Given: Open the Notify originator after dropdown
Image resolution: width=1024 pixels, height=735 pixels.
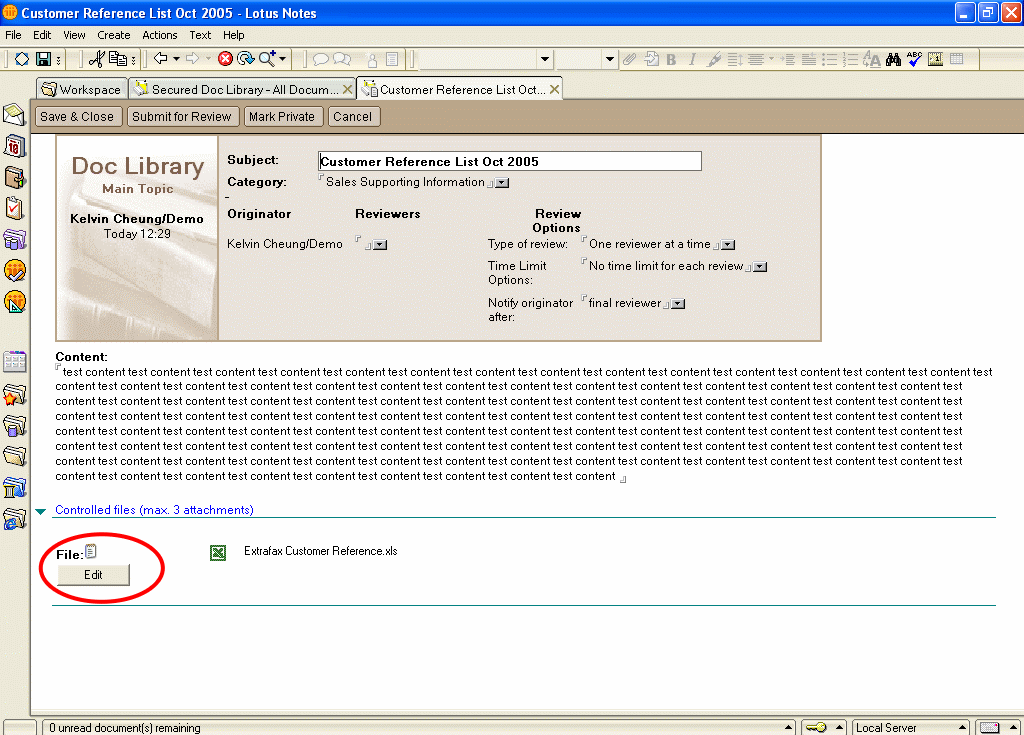Looking at the screenshot, I should (x=678, y=304).
